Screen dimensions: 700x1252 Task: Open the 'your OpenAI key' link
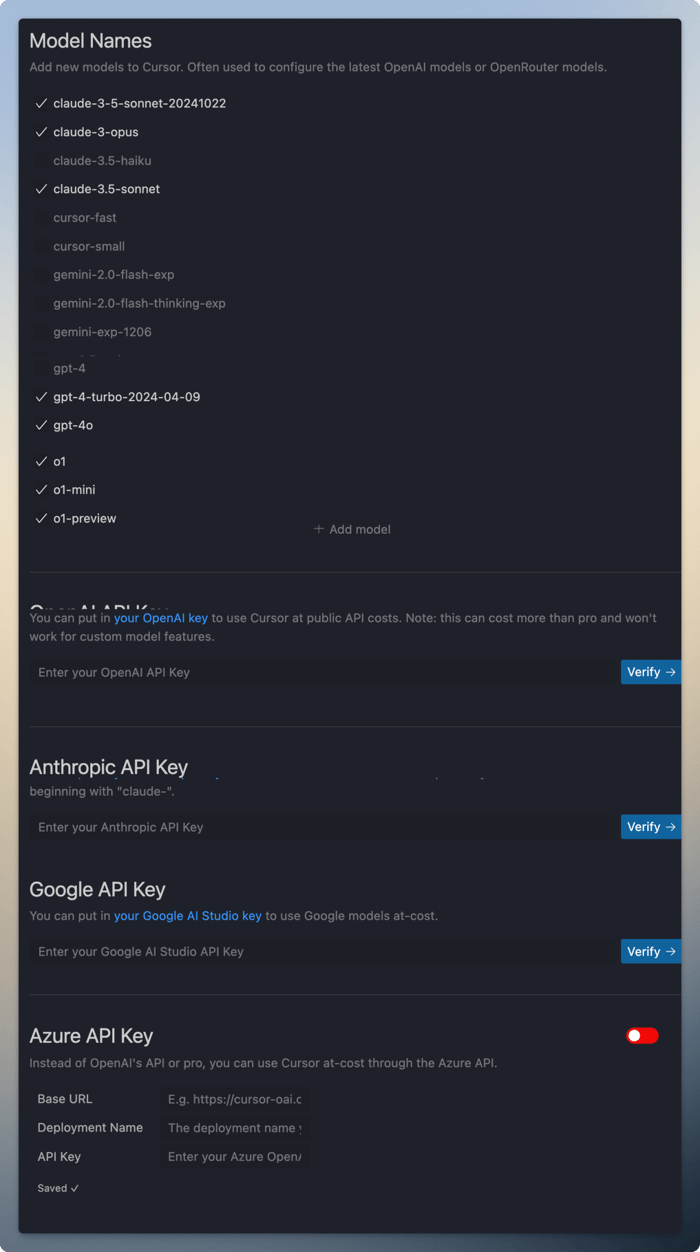161,618
